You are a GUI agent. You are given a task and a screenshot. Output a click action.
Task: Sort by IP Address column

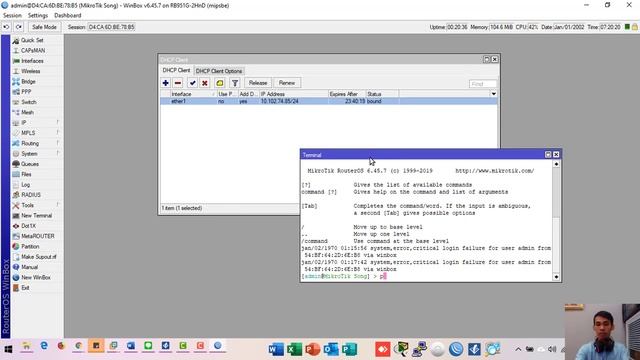(294, 94)
